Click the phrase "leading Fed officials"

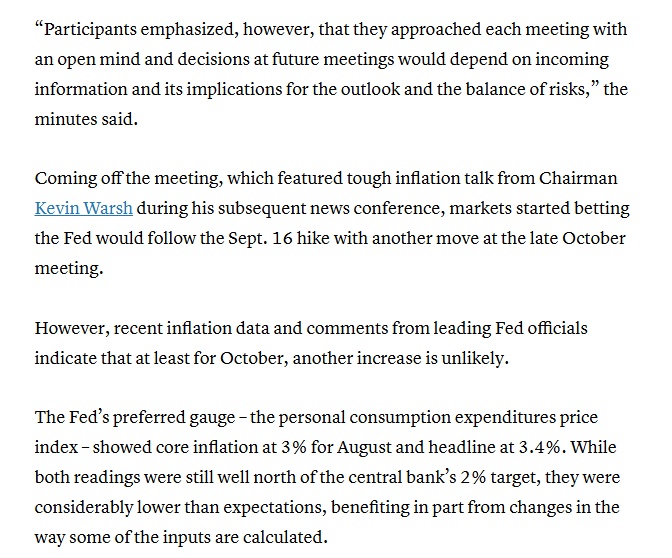tap(510, 329)
